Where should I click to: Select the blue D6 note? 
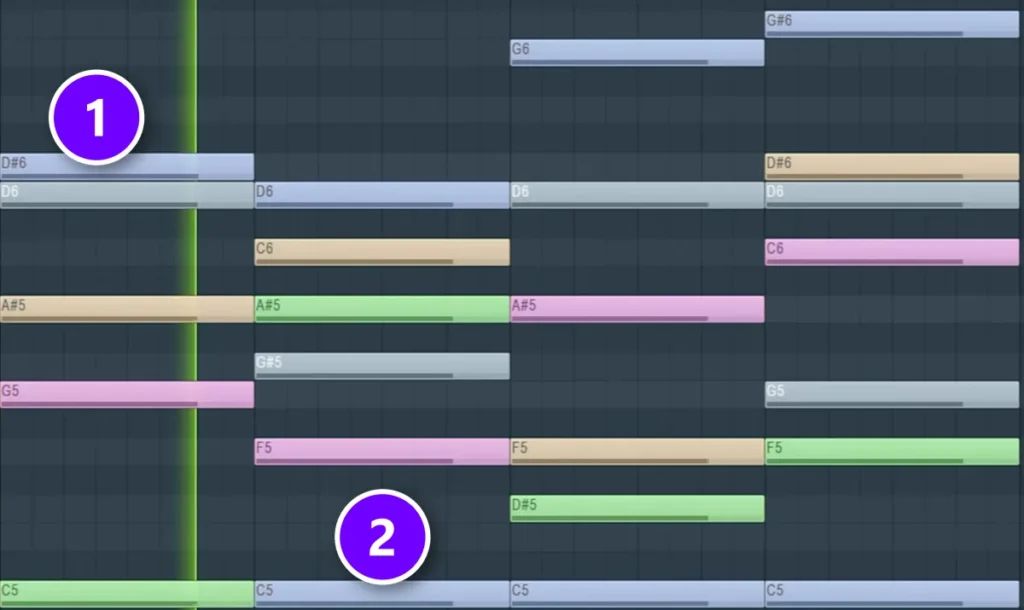pos(382,195)
